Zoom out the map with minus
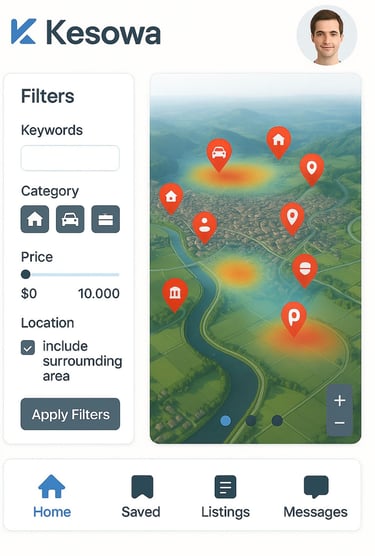This screenshot has height=556, width=375. [x=340, y=423]
